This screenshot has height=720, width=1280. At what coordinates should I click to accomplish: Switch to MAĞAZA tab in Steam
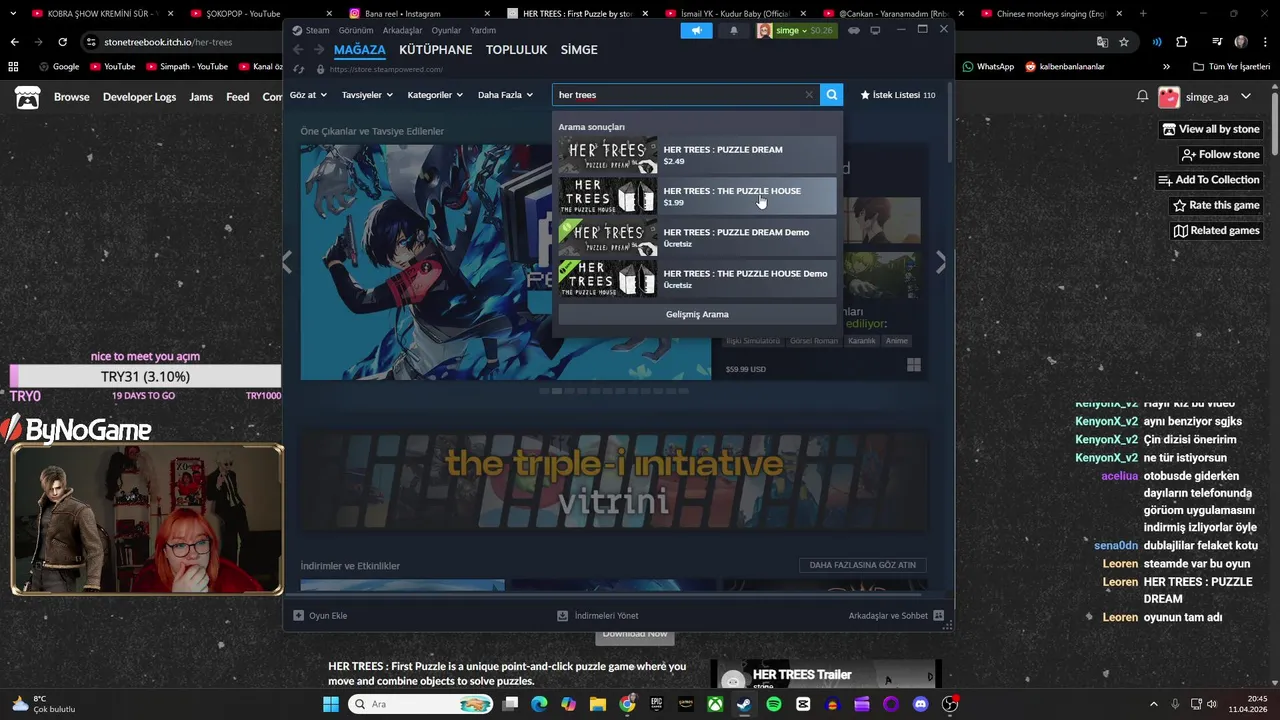[360, 50]
